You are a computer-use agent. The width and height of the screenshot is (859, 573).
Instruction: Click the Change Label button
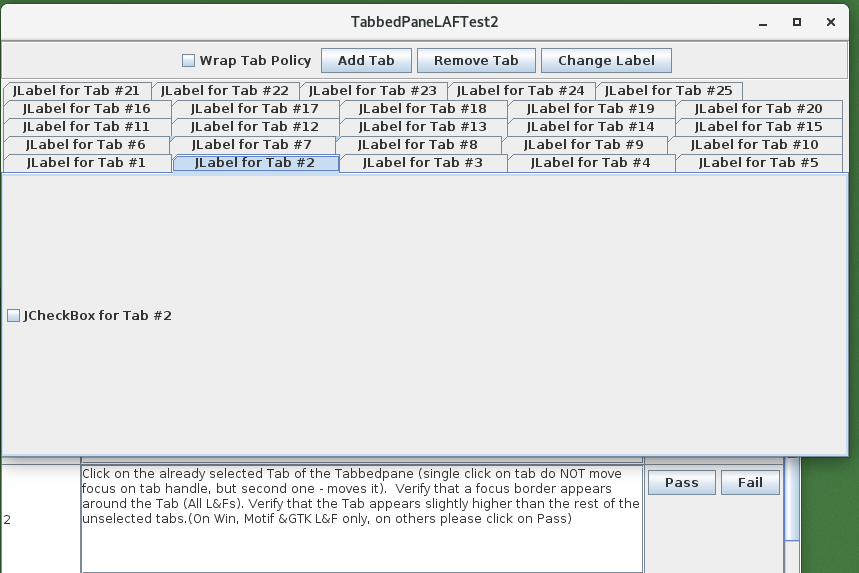pos(606,61)
